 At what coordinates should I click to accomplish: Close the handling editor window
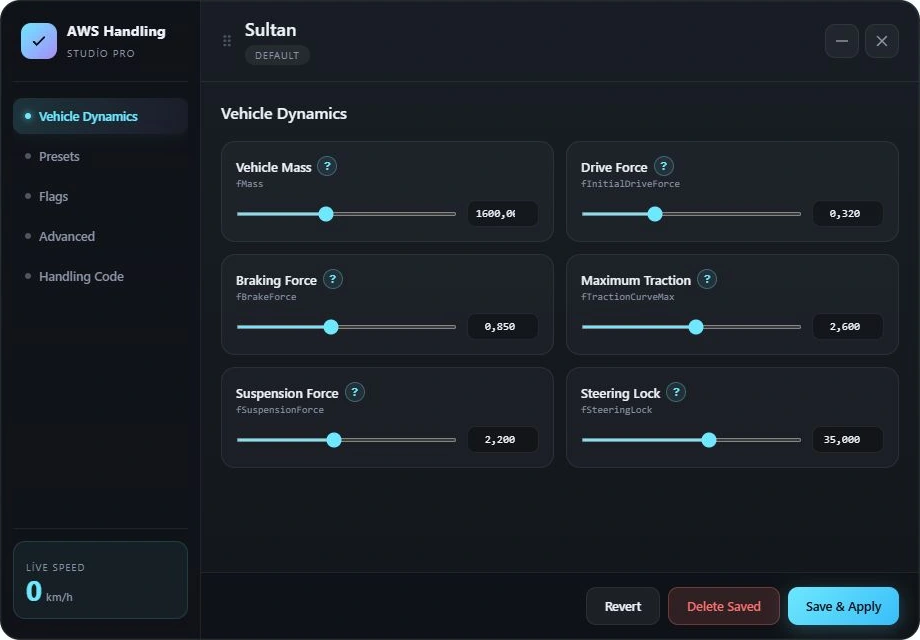pos(882,41)
